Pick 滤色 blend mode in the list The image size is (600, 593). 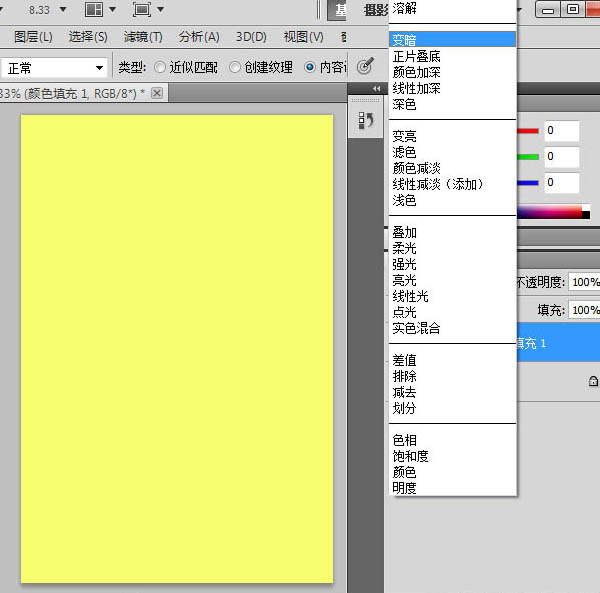point(405,152)
